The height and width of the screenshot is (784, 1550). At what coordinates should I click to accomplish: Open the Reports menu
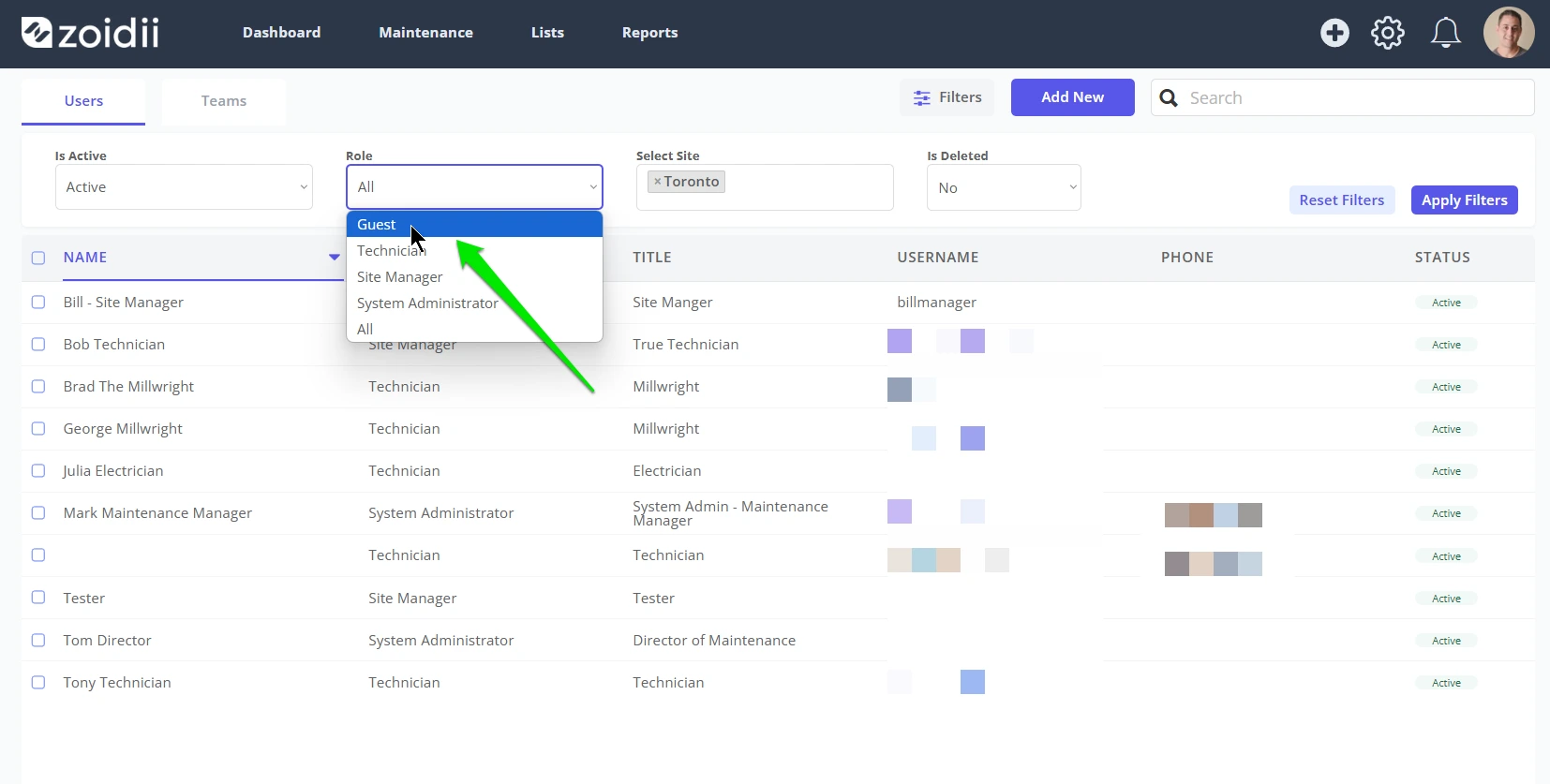coord(649,33)
